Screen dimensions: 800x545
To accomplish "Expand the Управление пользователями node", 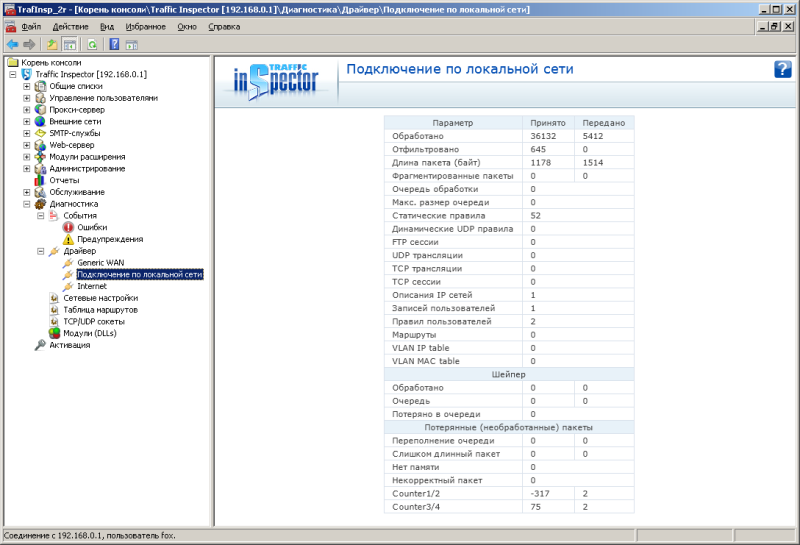I will coord(27,98).
